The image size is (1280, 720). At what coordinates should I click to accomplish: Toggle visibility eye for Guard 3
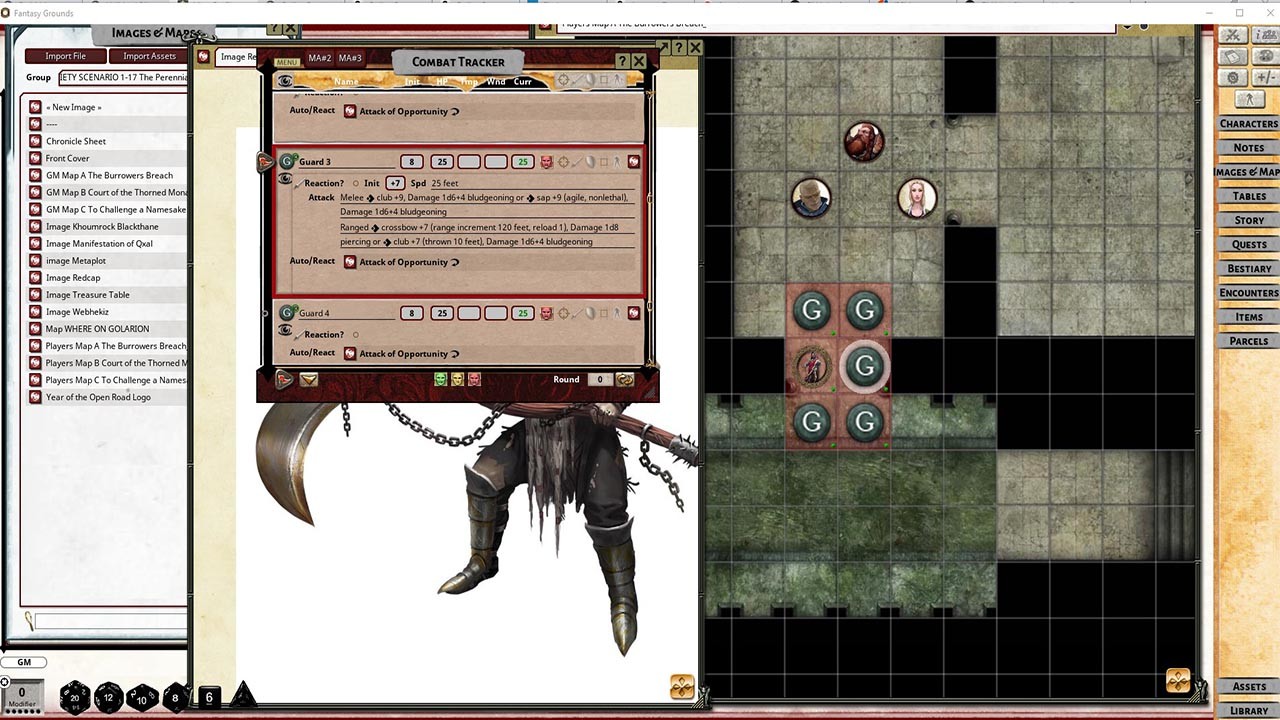(x=284, y=177)
